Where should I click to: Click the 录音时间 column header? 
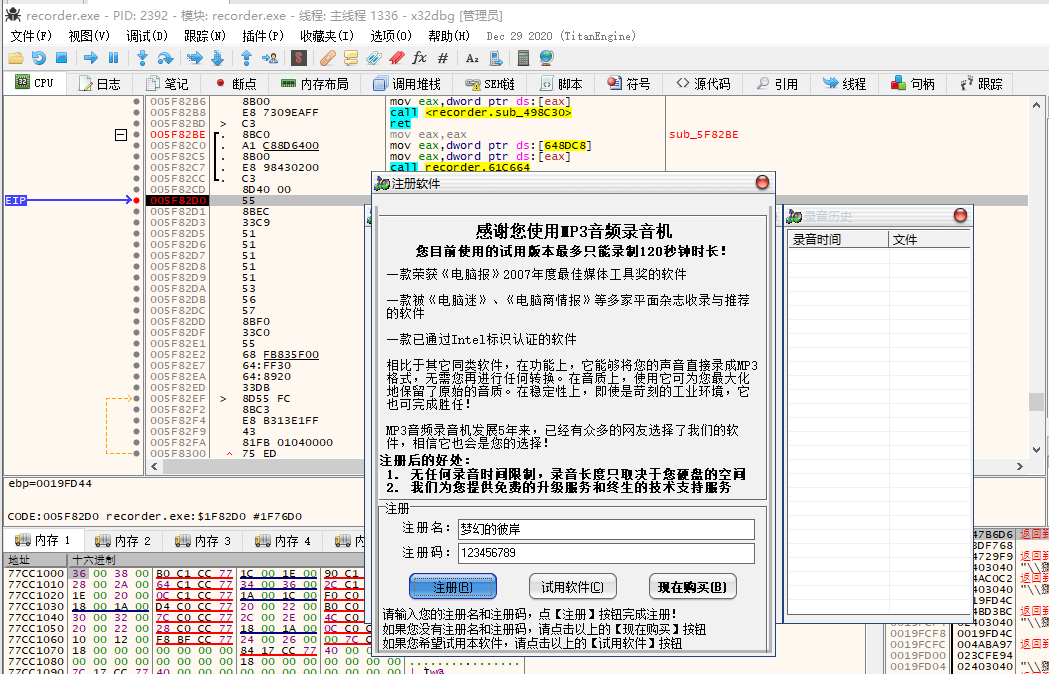838,240
